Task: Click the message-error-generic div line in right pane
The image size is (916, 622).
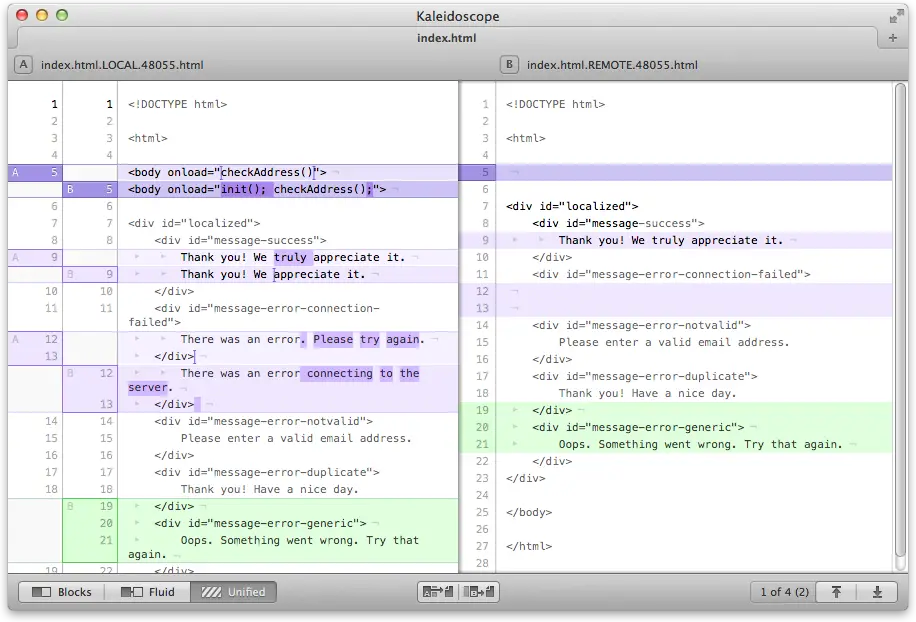Action: pyautogui.click(x=639, y=427)
